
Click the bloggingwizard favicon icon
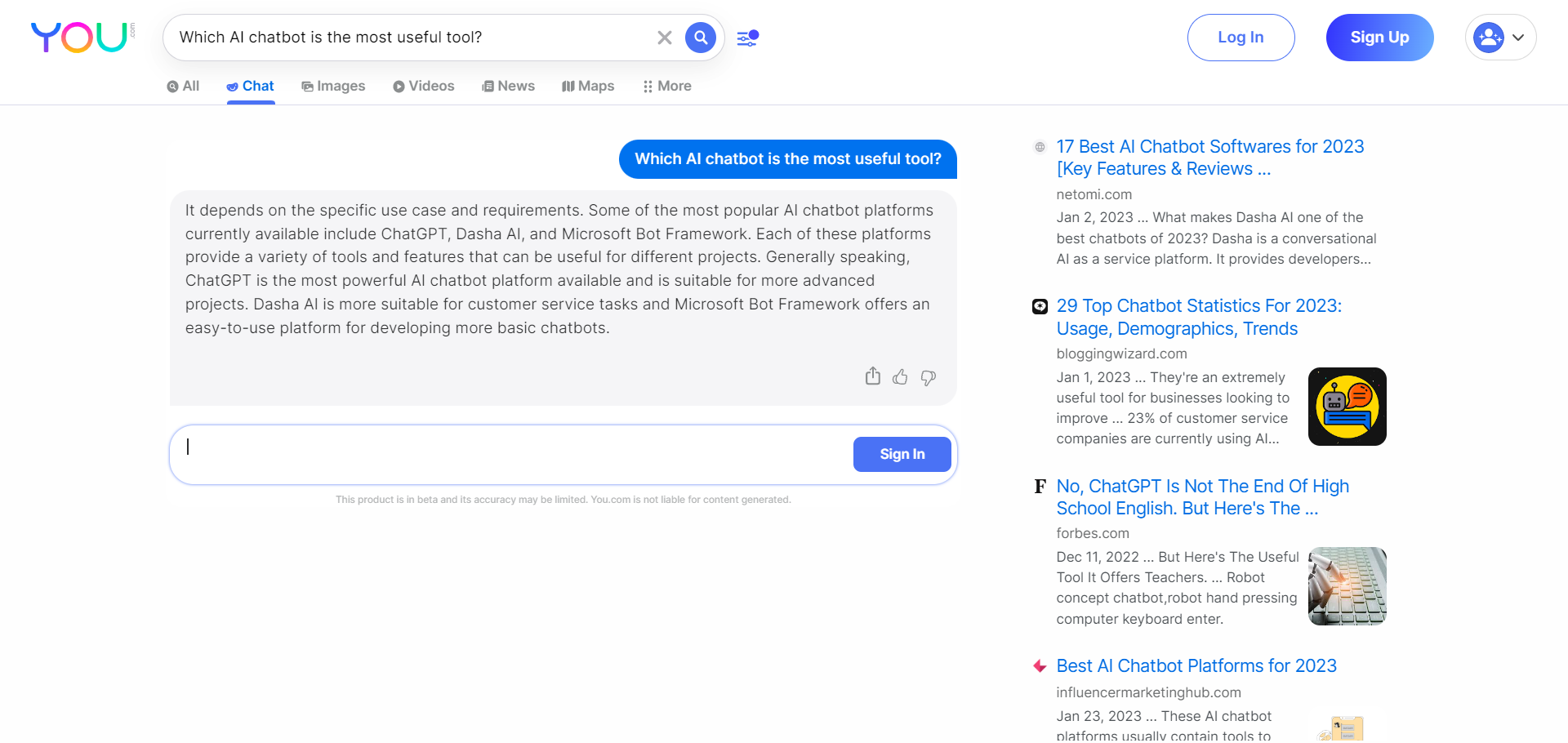coord(1040,306)
